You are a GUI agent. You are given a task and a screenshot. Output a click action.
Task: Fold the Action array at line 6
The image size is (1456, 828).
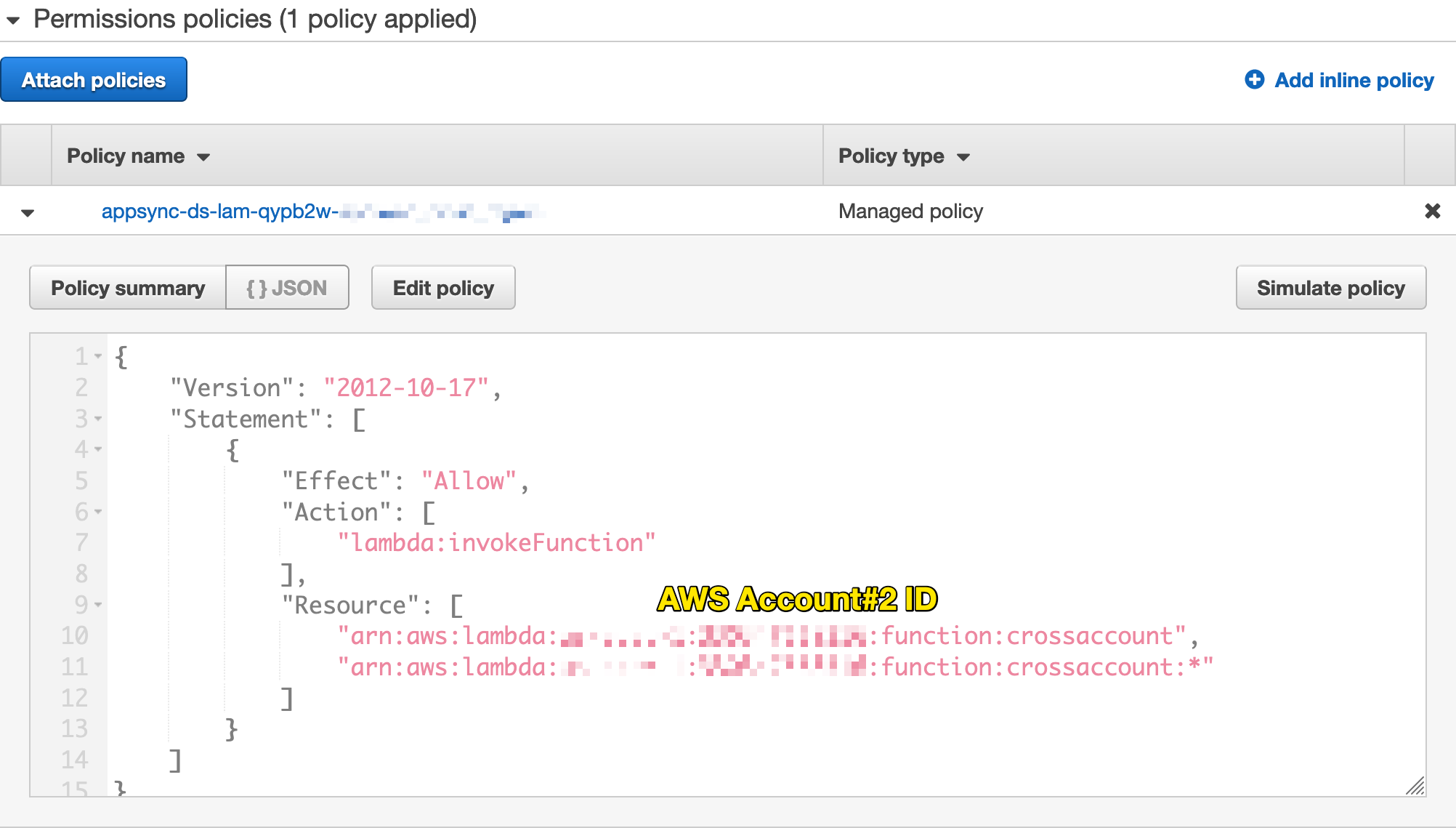(x=98, y=512)
